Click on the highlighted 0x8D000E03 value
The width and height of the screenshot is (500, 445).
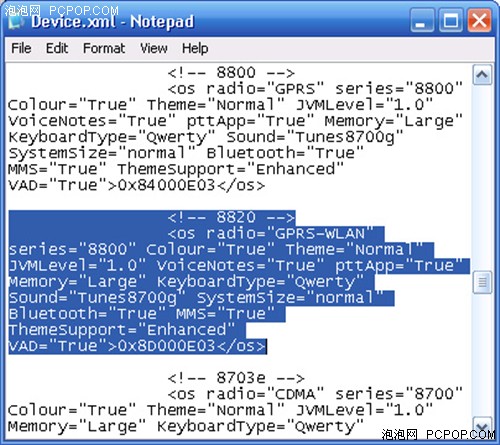click(x=166, y=346)
